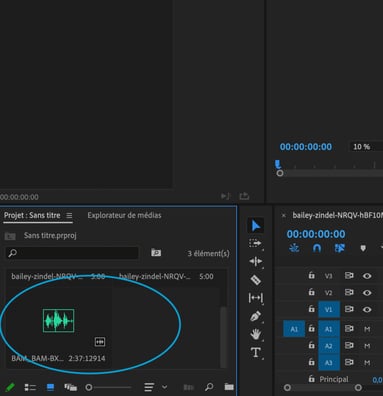Select the Slip tool
383x396 pixels.
tap(255, 297)
